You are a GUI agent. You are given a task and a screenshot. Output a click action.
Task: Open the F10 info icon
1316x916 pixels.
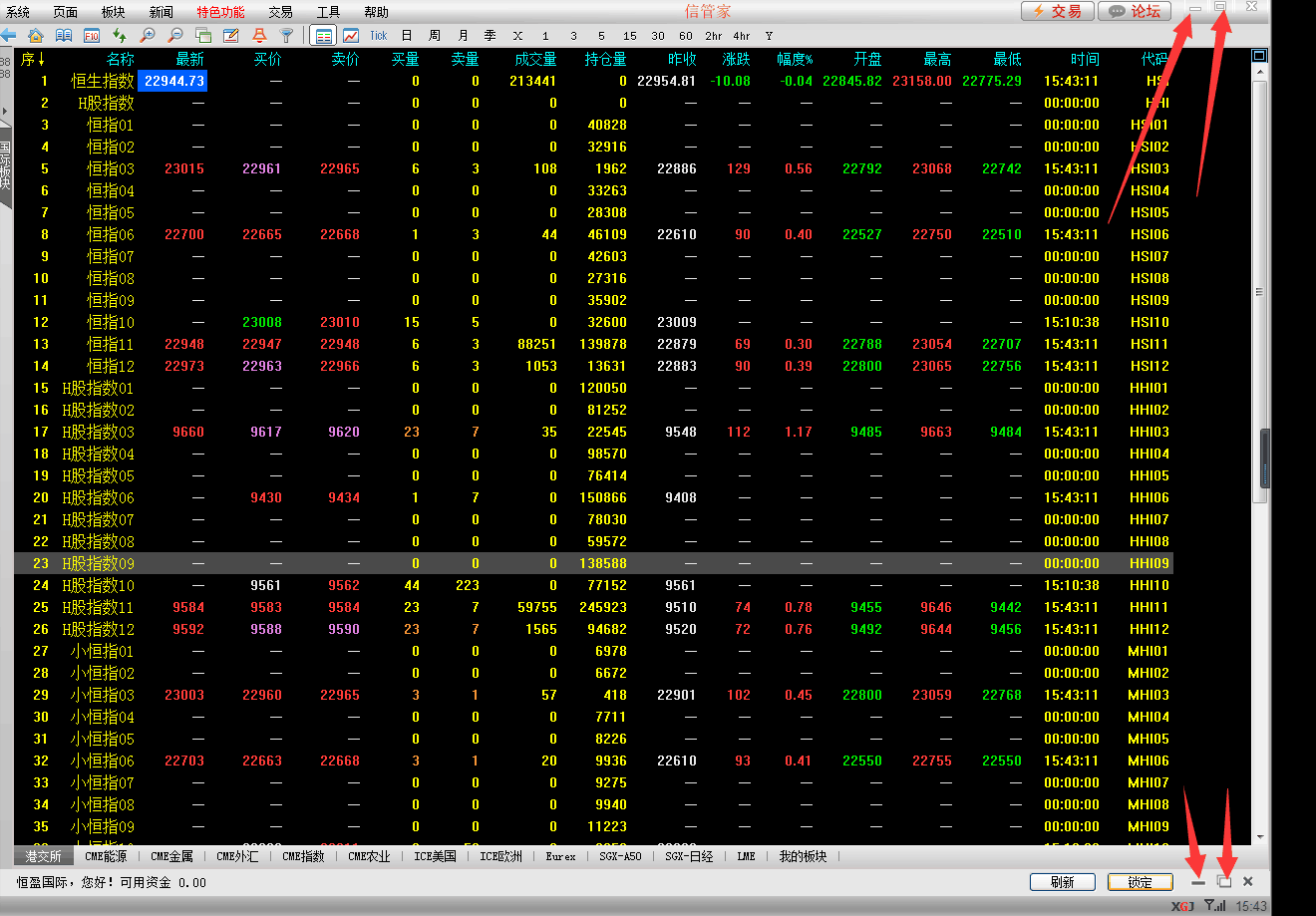92,36
